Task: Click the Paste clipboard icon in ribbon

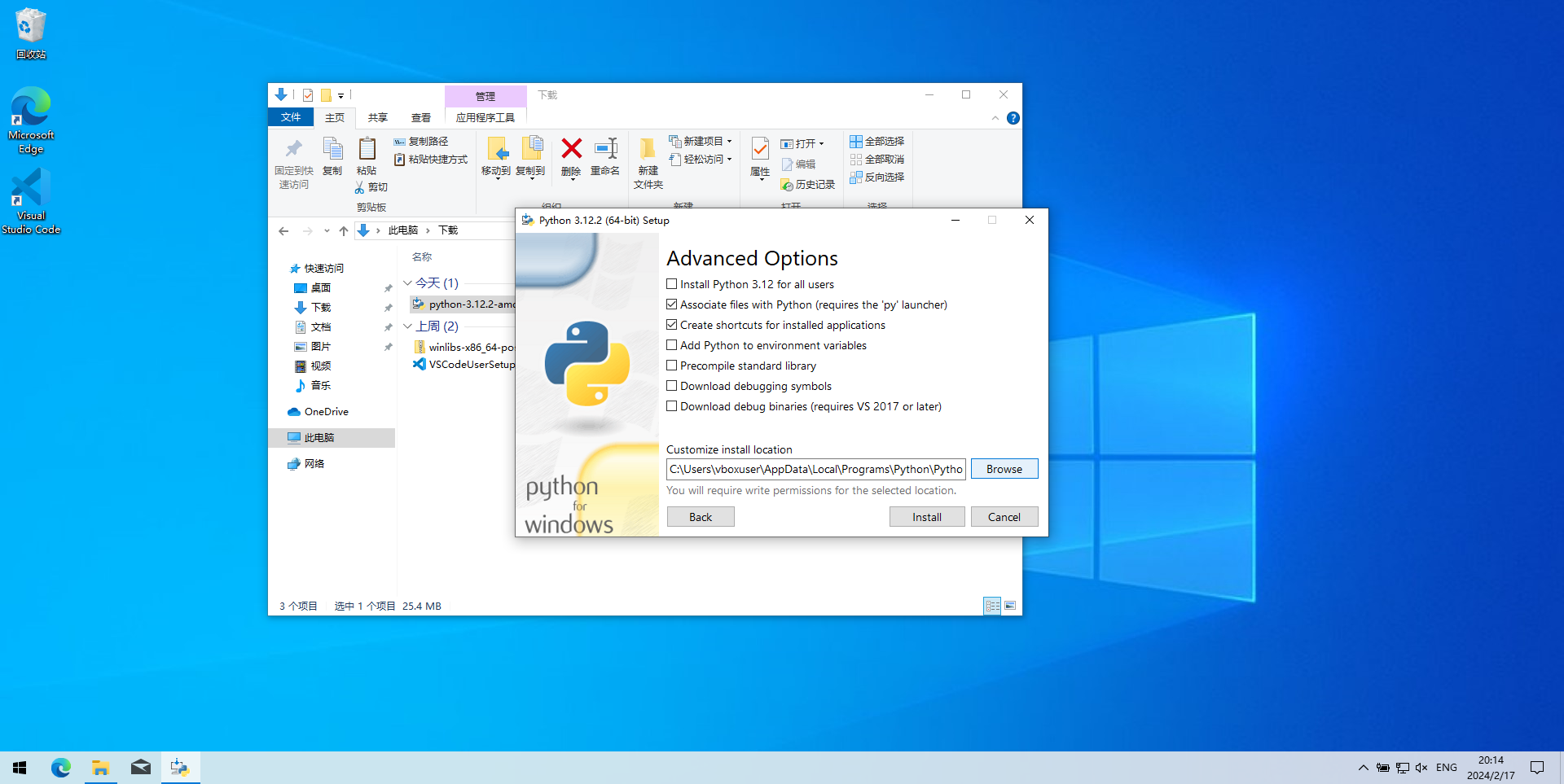Action: point(367,148)
